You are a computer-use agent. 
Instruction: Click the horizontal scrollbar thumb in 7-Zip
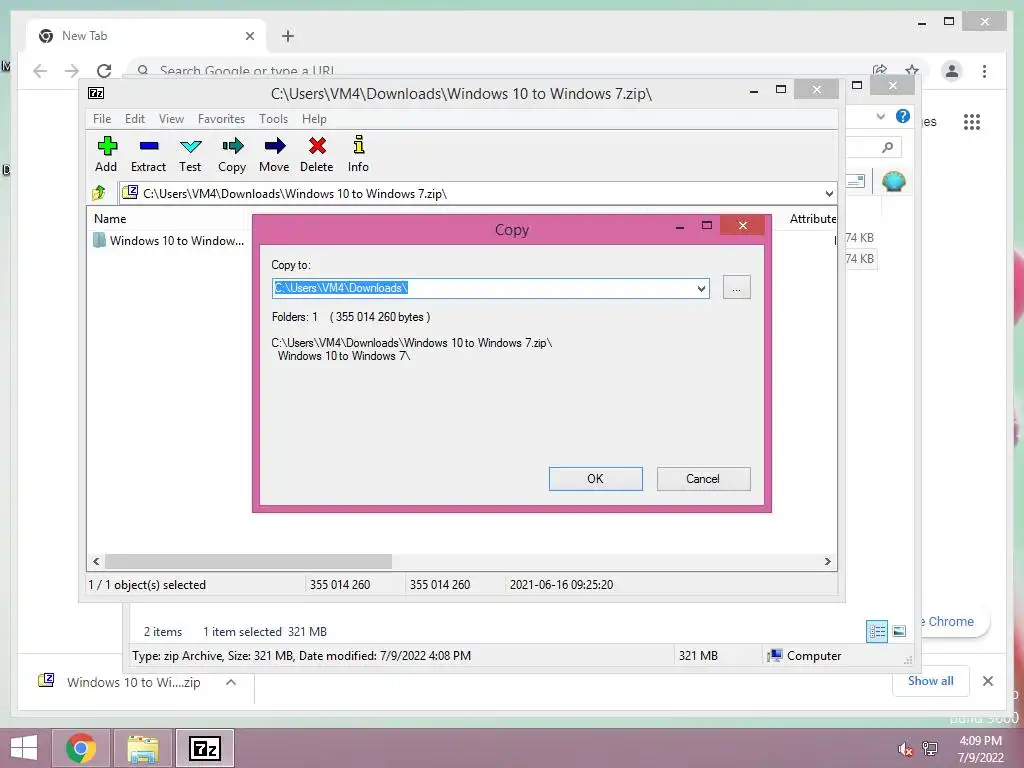(248, 562)
